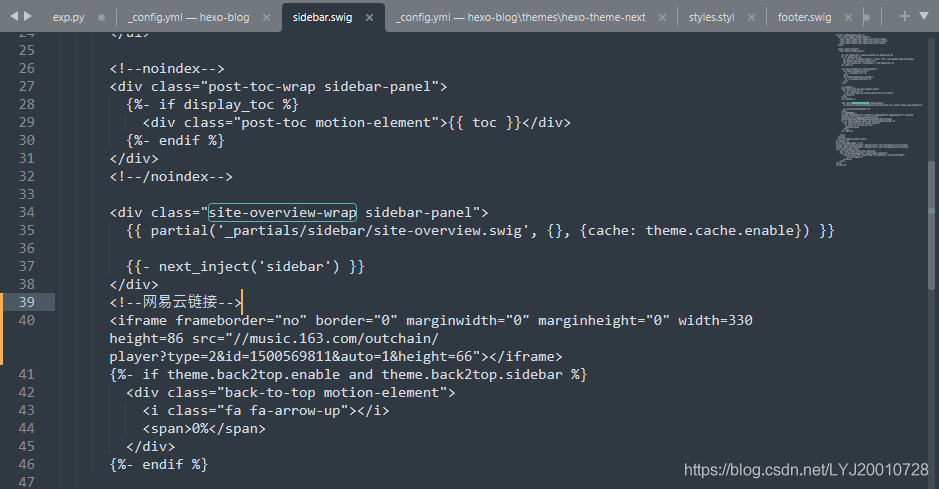Click line number 27 in the gutter
This screenshot has height=489, width=939.
click(27, 86)
